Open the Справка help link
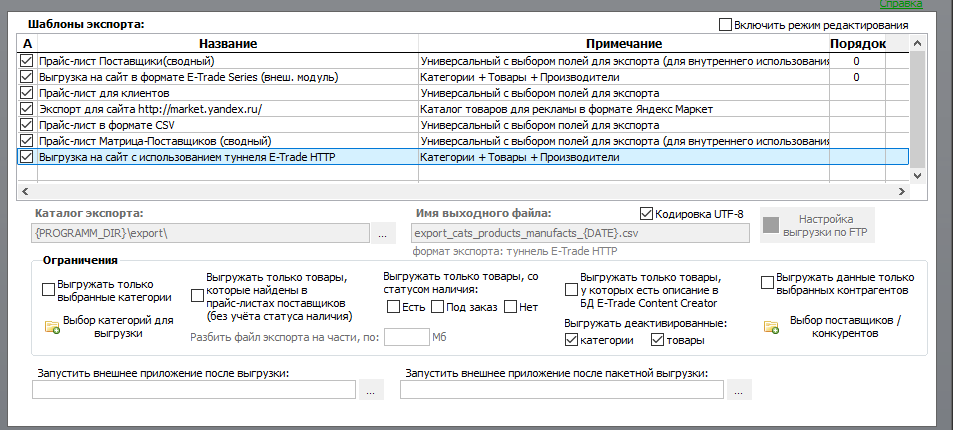The height and width of the screenshot is (430, 953). click(x=901, y=4)
